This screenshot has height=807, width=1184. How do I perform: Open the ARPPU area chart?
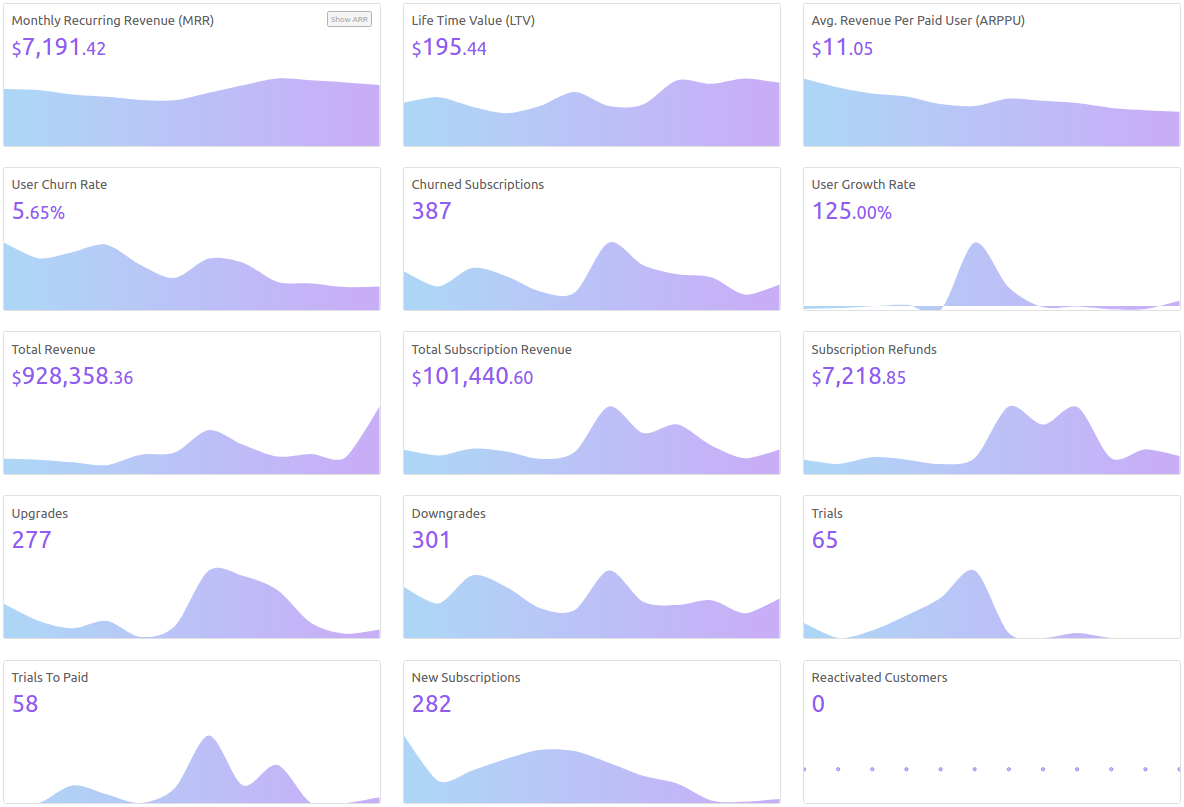coord(991,112)
